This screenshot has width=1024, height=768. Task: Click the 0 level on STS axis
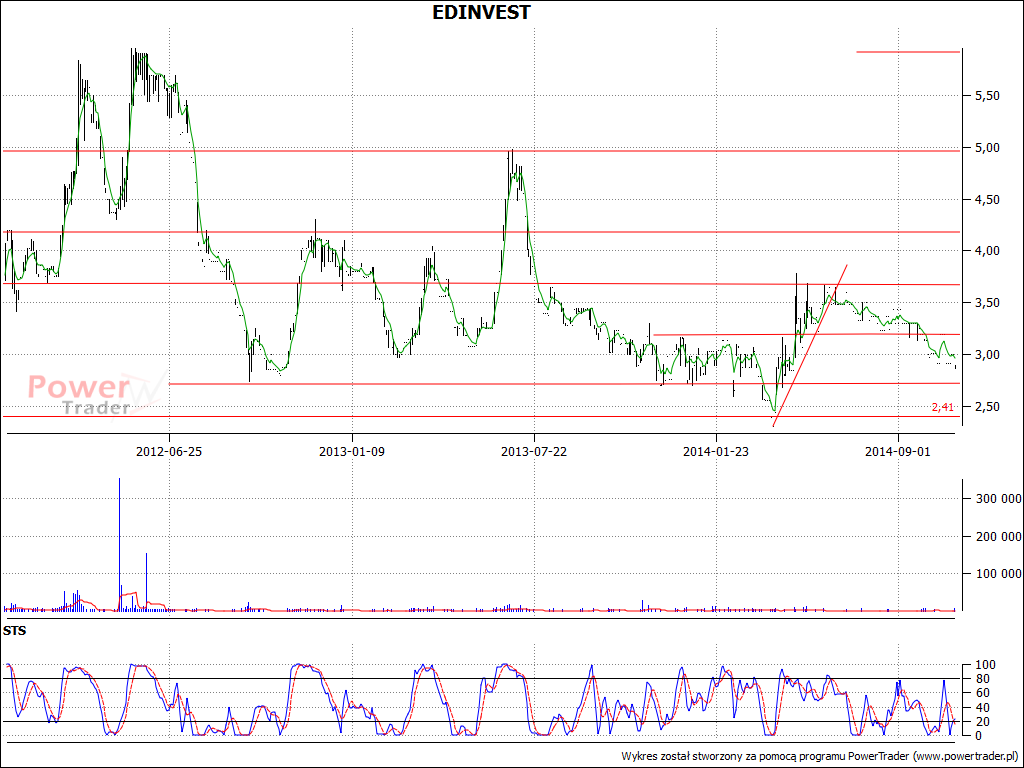[x=978, y=735]
